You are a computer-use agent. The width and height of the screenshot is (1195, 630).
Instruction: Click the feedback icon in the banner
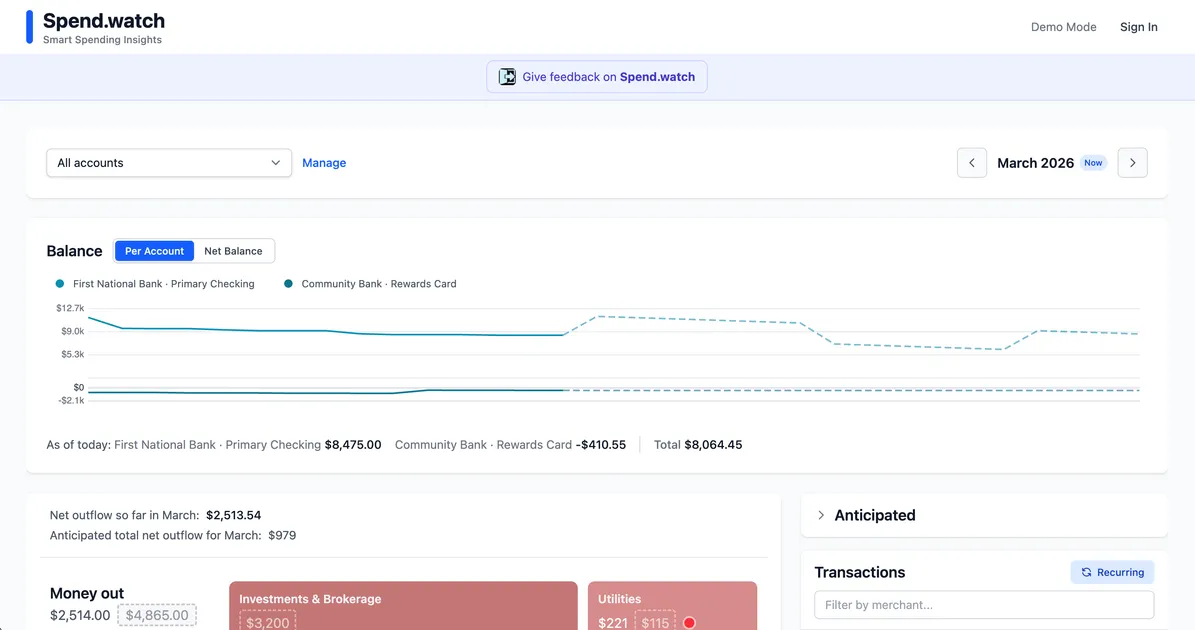tap(508, 77)
